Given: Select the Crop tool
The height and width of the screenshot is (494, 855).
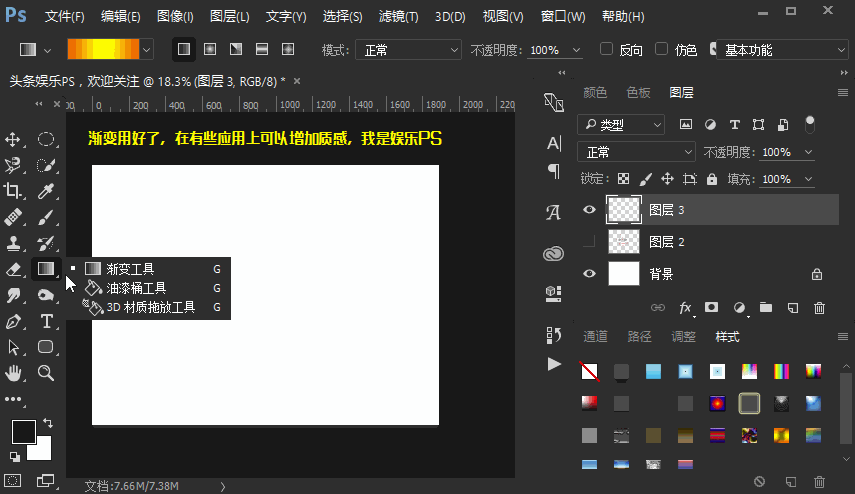Looking at the screenshot, I should tap(13, 191).
